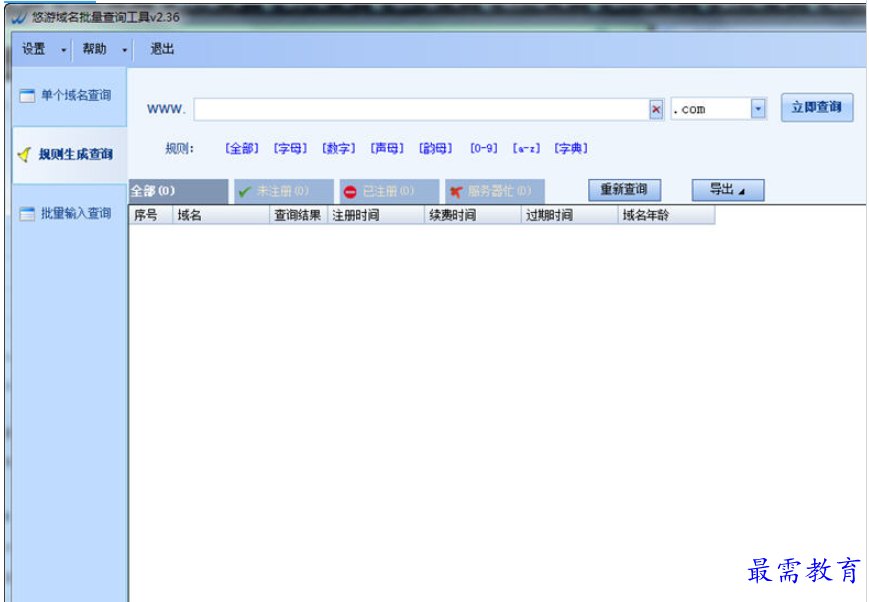Screen dimensions: 869x602
Task: Click the .com suffix combo box
Action: (718, 109)
